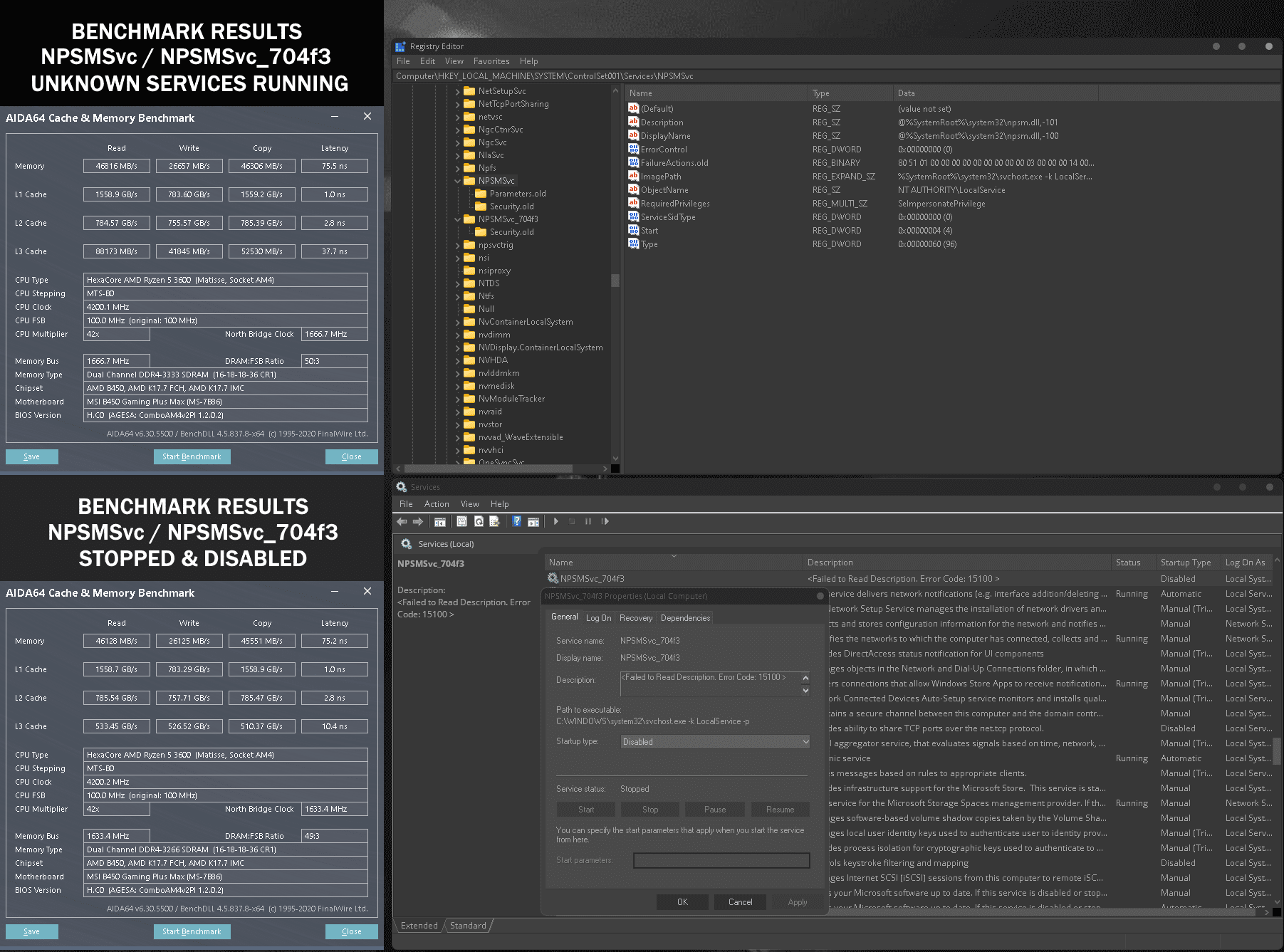Open the Properties icon in Services toolbar

[x=461, y=522]
